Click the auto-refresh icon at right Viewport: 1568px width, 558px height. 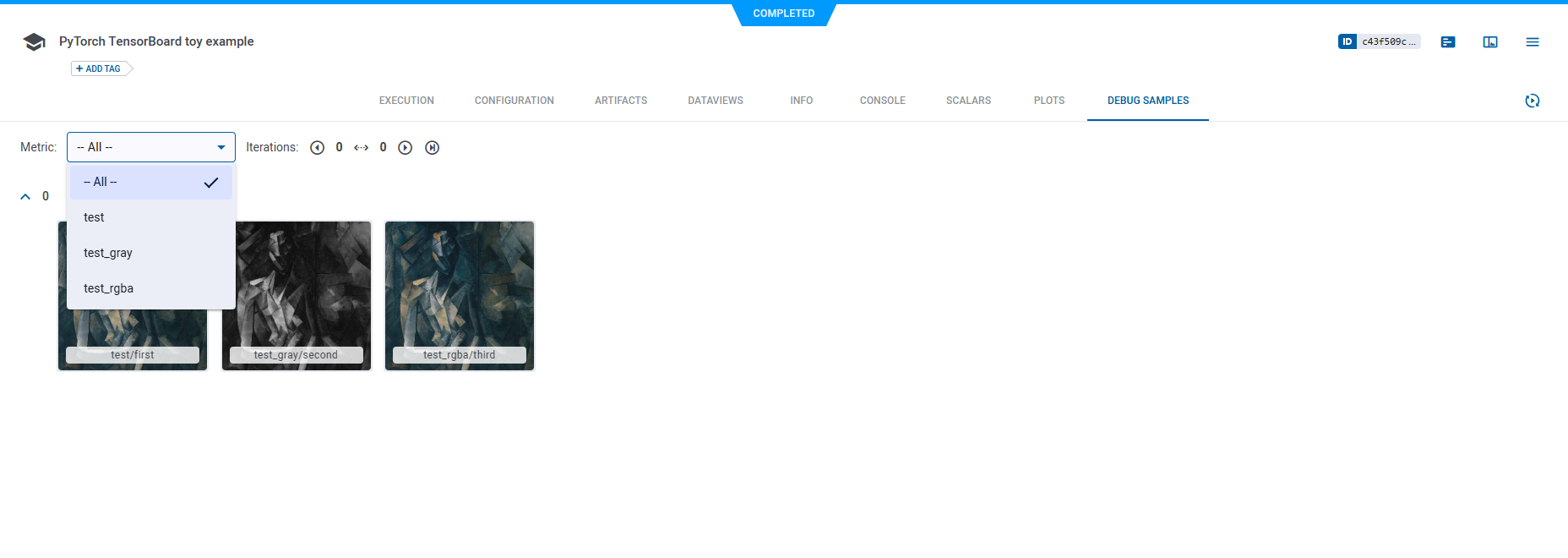pyautogui.click(x=1532, y=101)
